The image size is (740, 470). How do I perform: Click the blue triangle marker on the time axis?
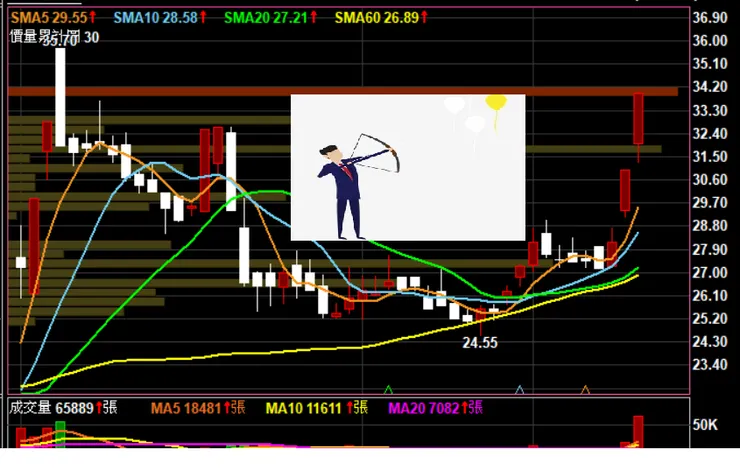[x=520, y=390]
